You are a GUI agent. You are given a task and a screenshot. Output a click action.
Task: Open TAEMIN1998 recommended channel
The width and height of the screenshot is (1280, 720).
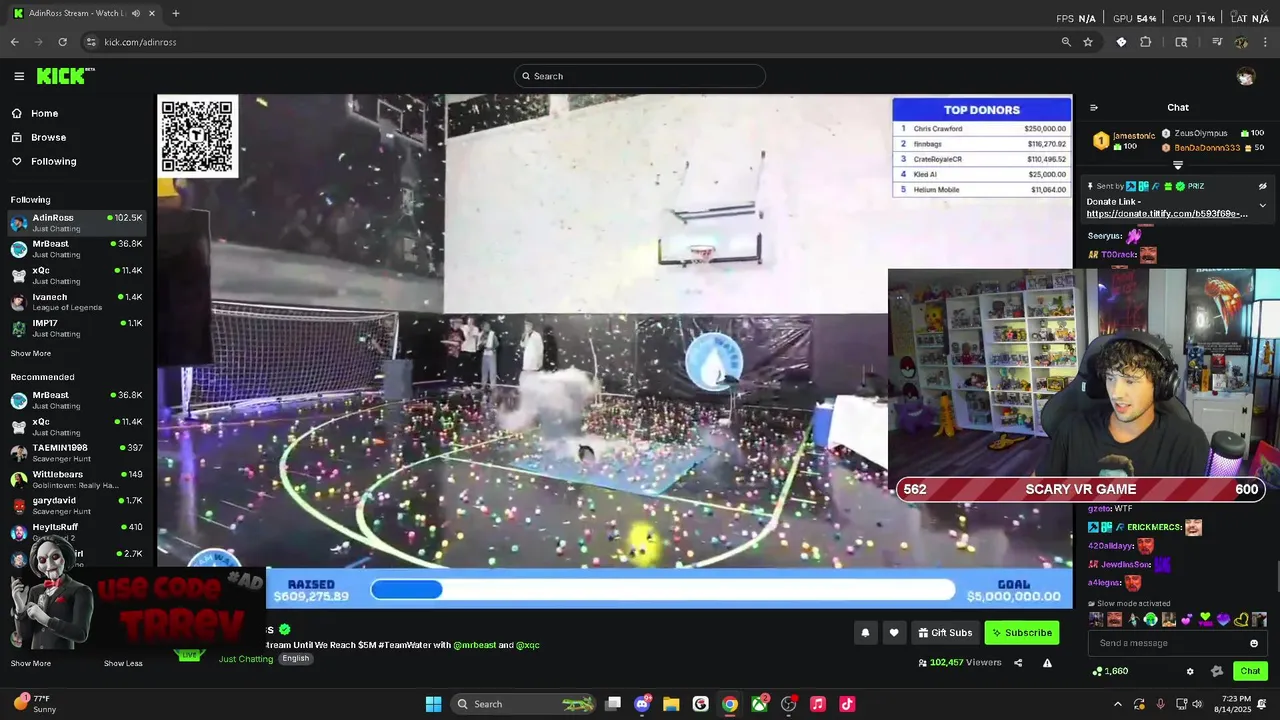(x=77, y=452)
